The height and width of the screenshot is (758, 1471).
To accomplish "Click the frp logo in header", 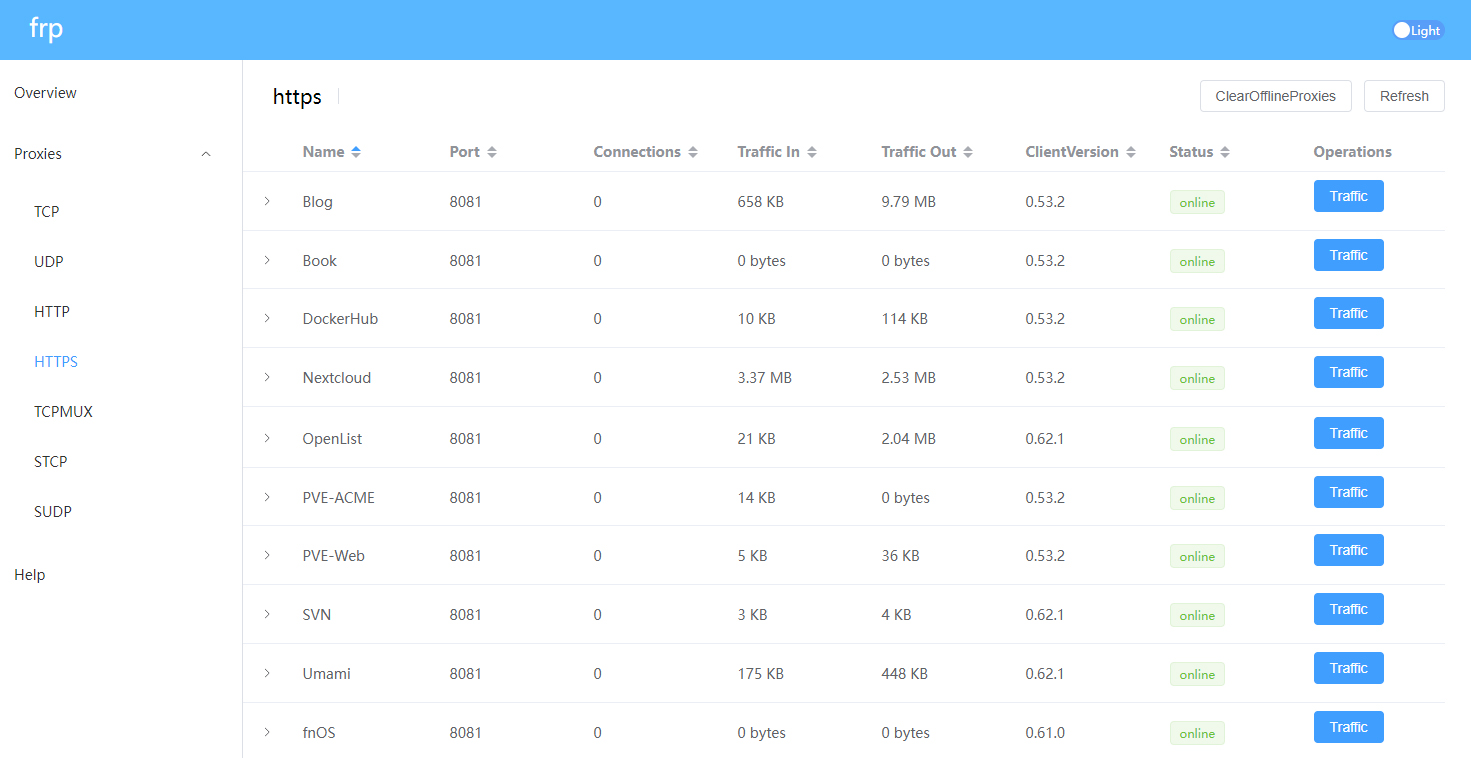I will (46, 29).
